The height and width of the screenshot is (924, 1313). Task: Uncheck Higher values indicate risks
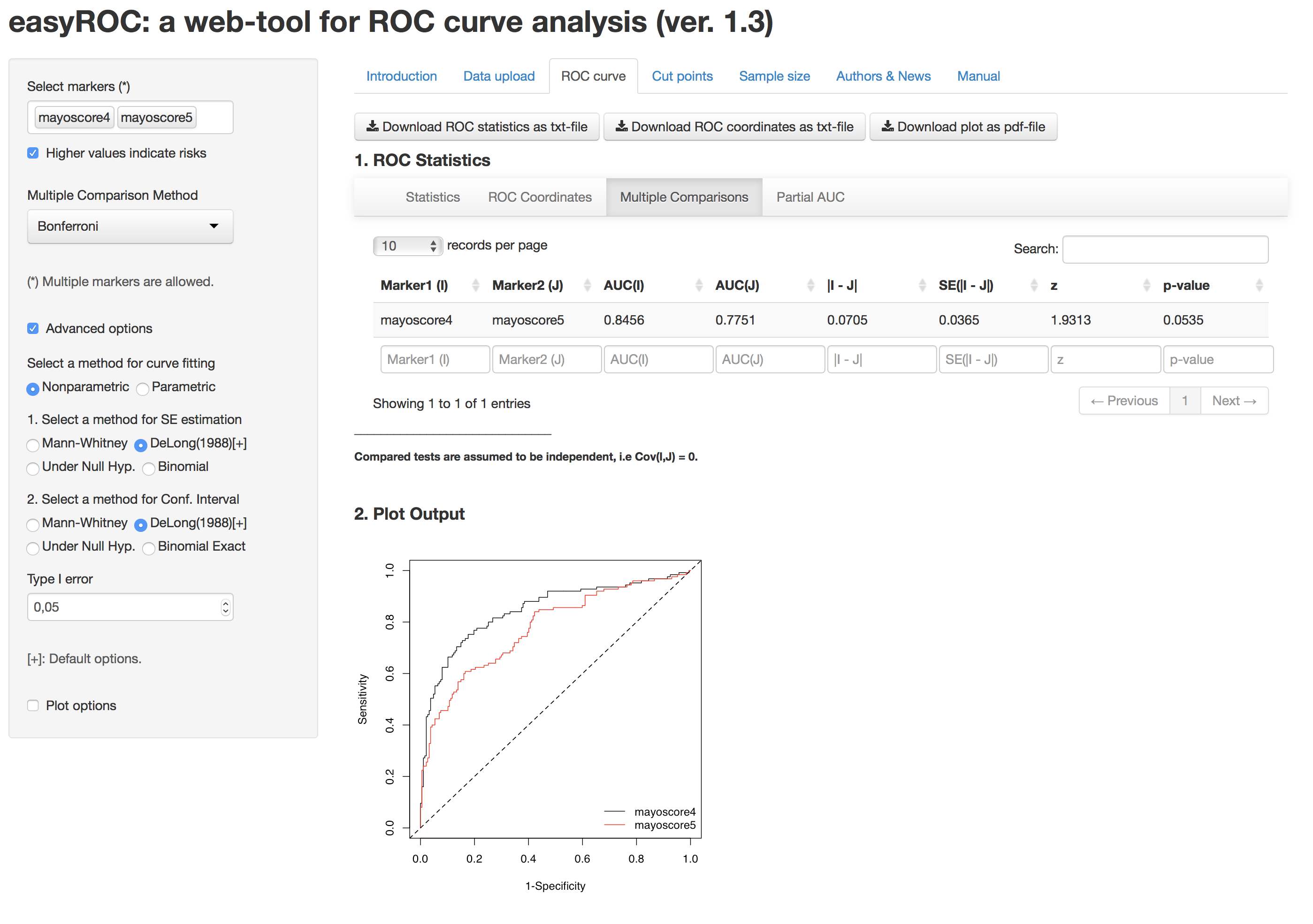pos(33,153)
